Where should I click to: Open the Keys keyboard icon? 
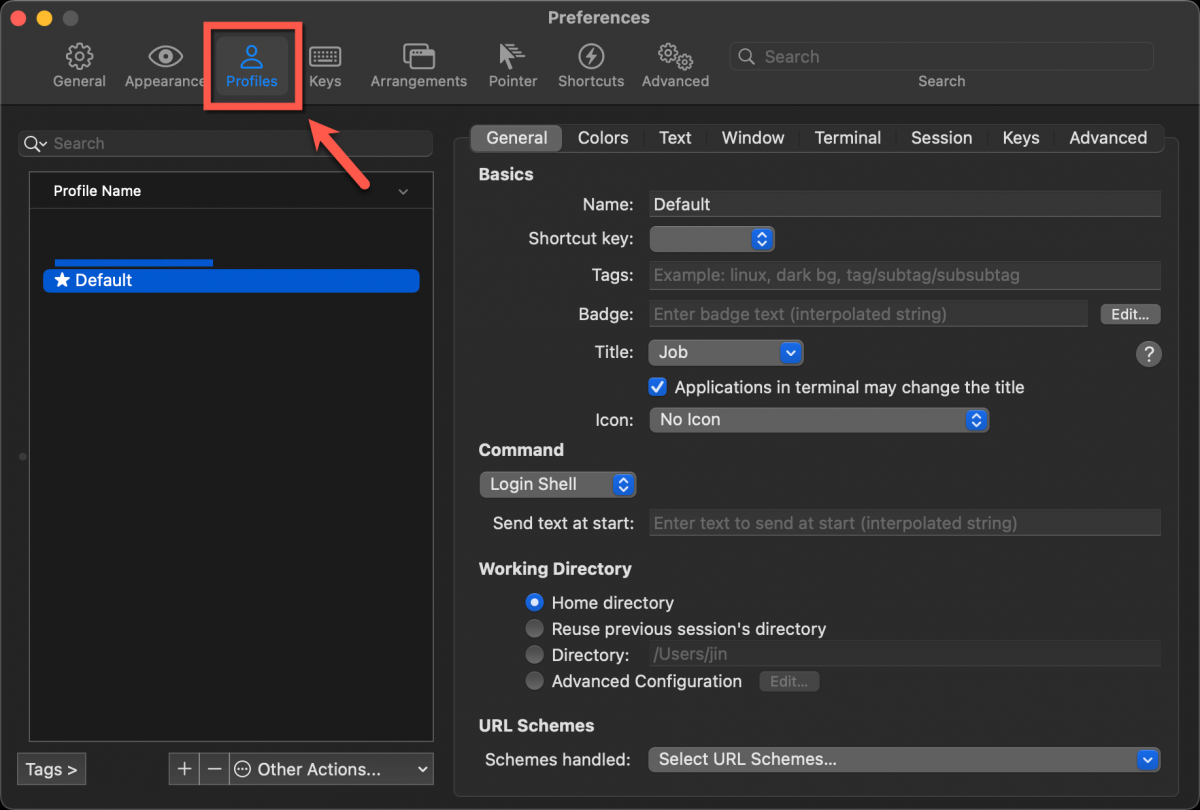(x=325, y=56)
